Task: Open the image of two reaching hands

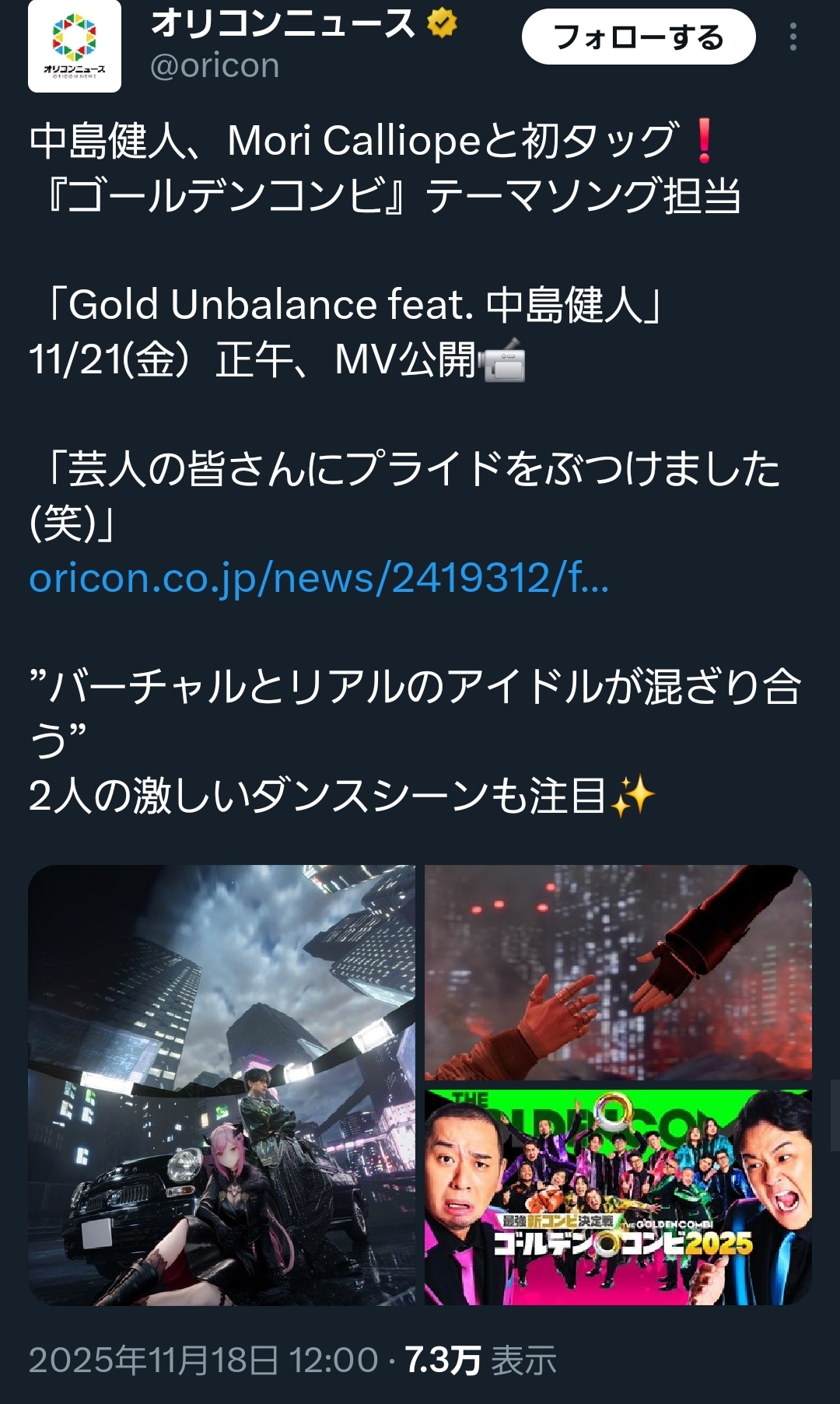Action: pos(618,972)
